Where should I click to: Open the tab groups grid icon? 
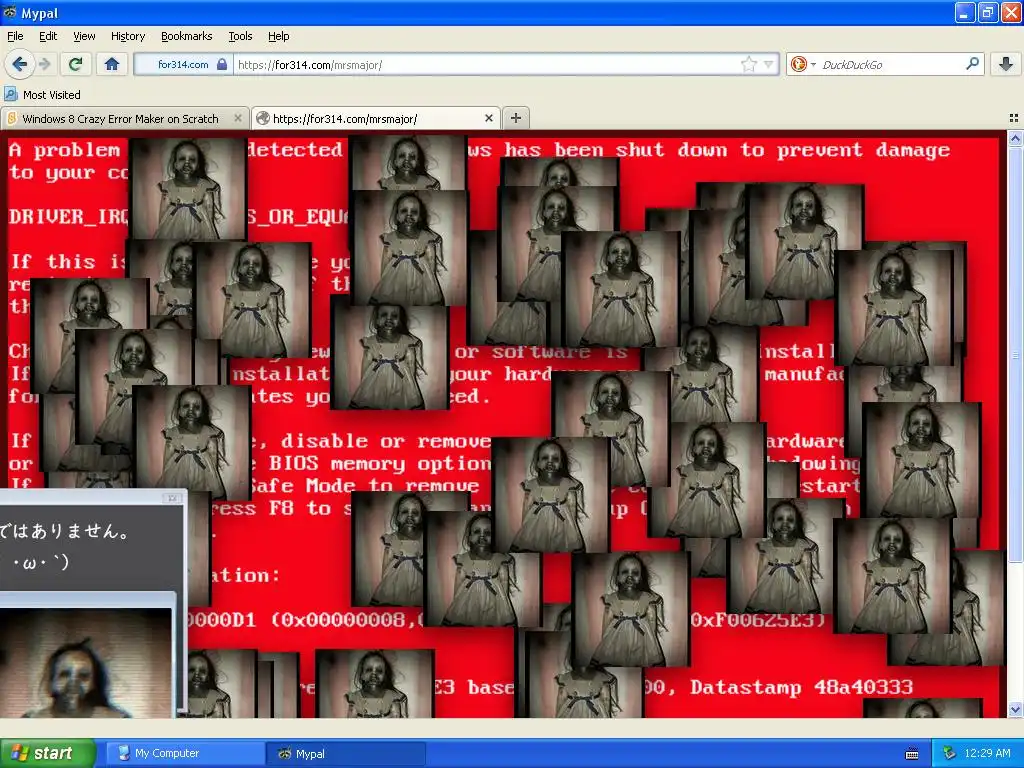(1014, 118)
